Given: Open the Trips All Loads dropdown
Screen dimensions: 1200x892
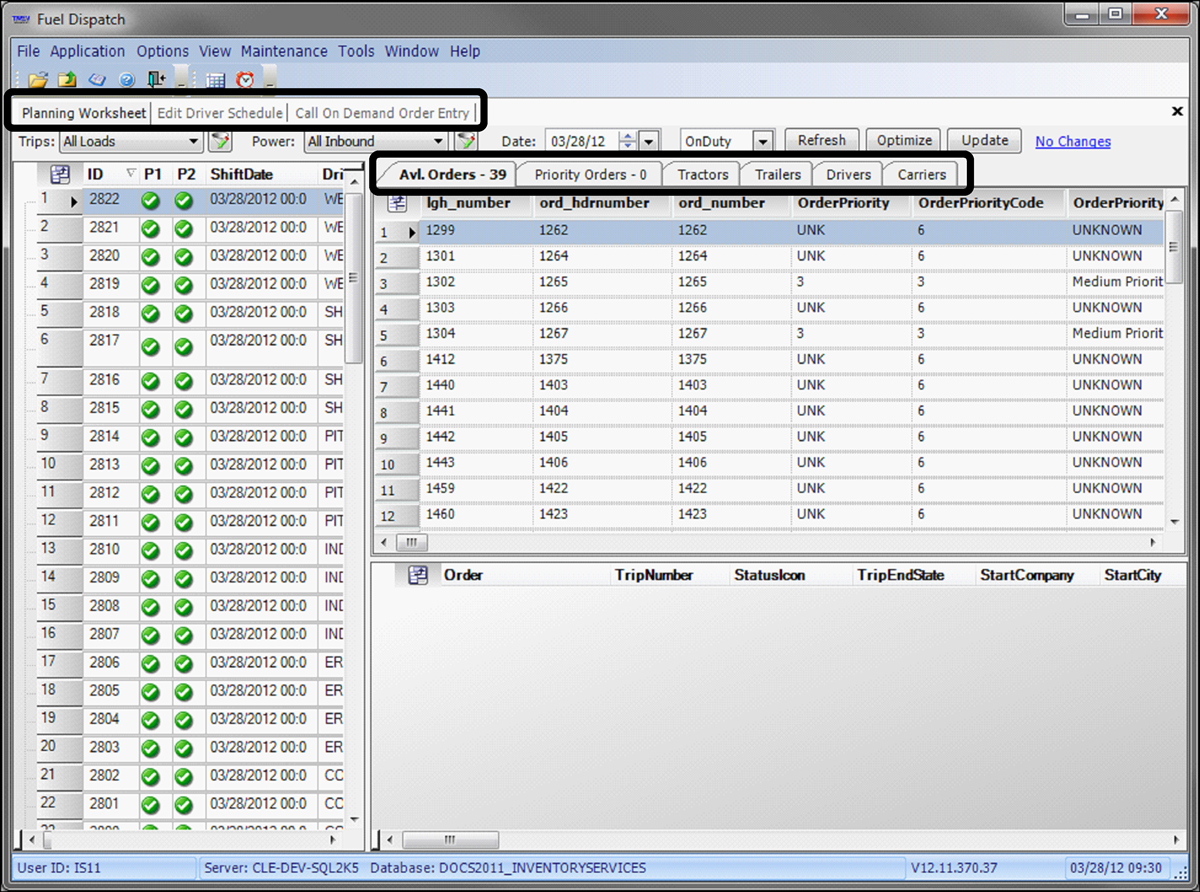Looking at the screenshot, I should [195, 142].
